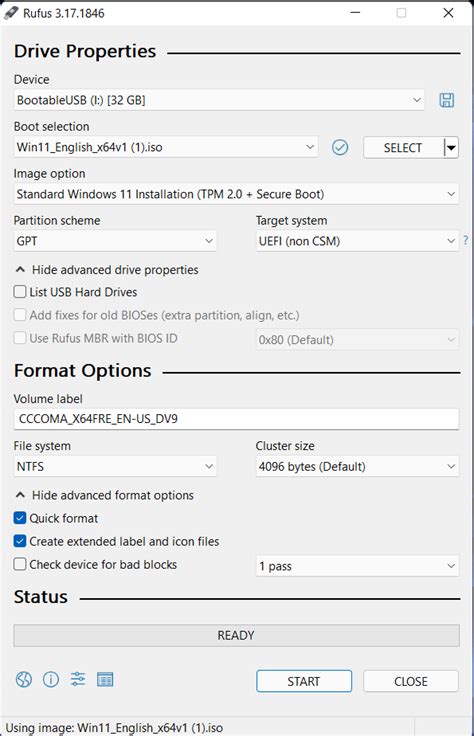Close the Rufus window with X
474x736 pixels.
coord(448,13)
